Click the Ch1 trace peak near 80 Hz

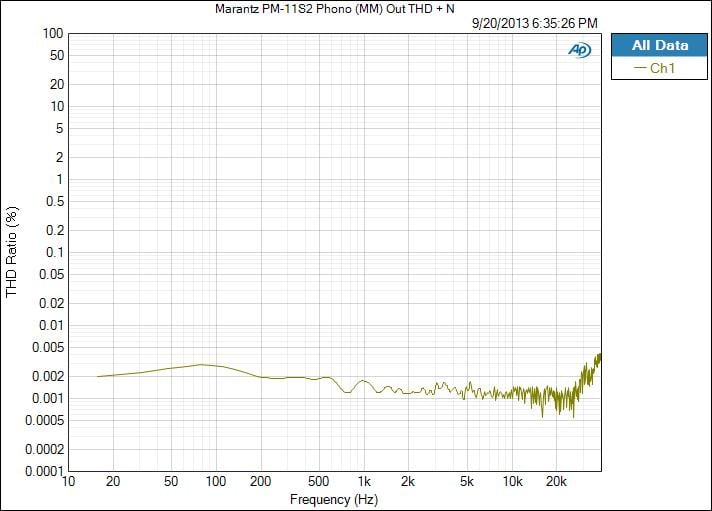pos(201,364)
